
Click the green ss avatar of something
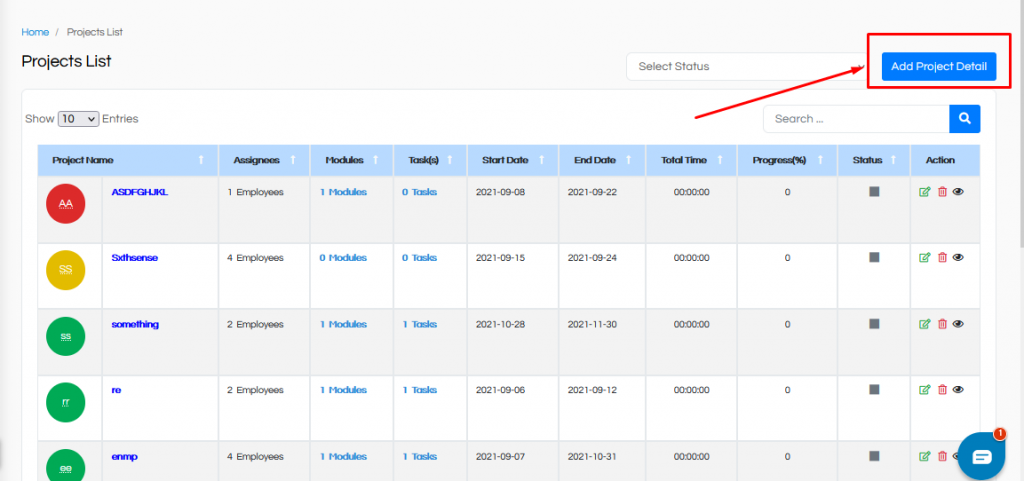point(66,336)
